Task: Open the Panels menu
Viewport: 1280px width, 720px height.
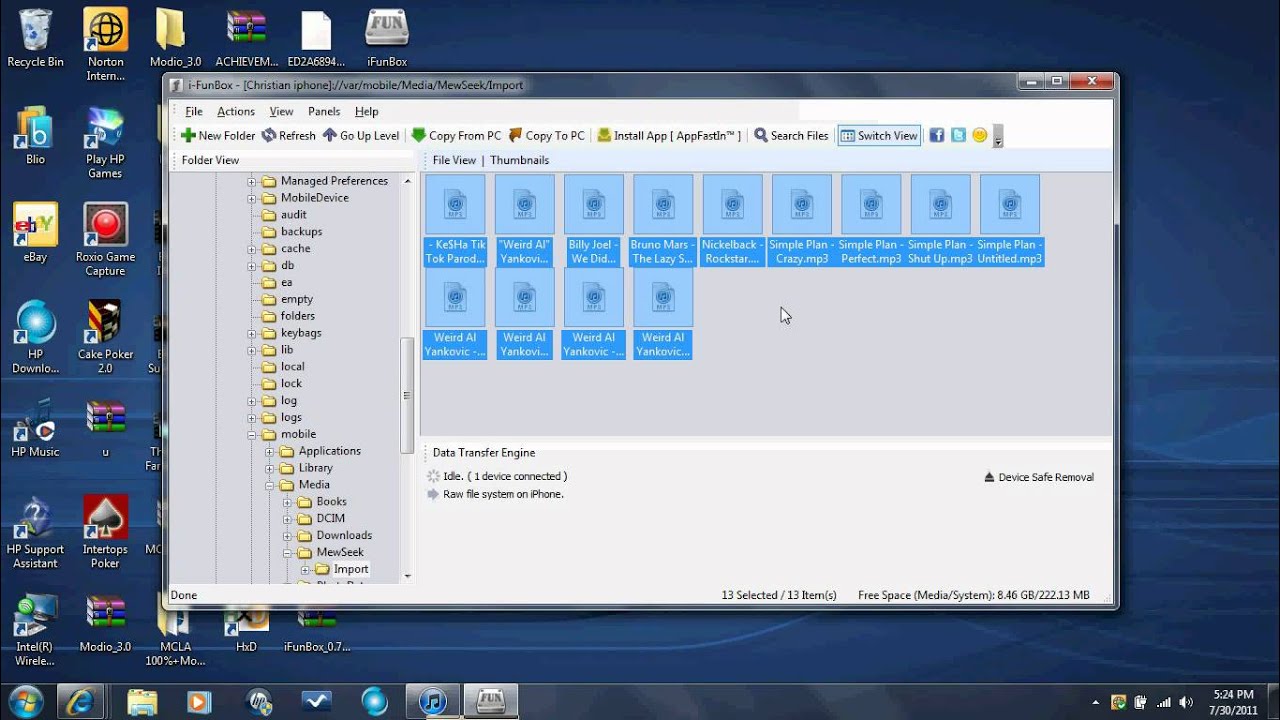Action: point(324,111)
